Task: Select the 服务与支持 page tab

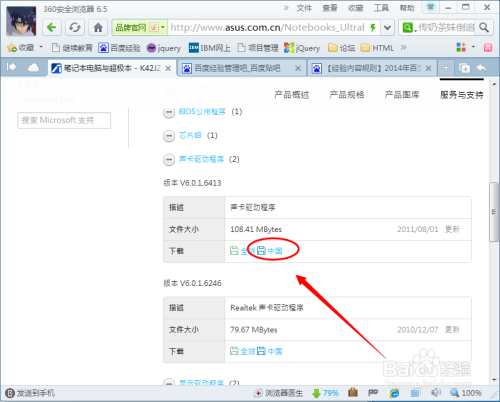Action: [x=461, y=95]
